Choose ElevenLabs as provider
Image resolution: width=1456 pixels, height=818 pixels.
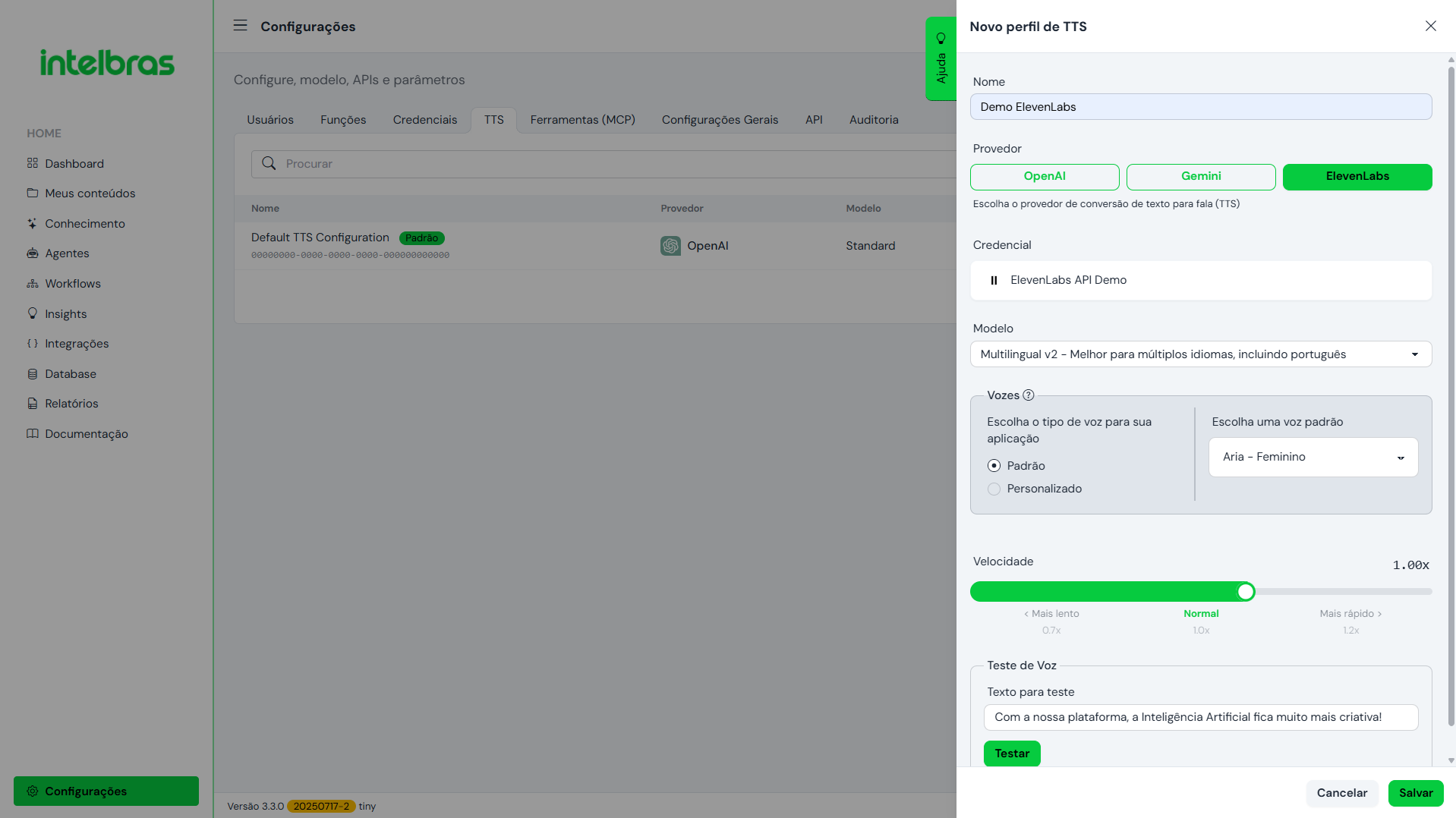[x=1357, y=177]
